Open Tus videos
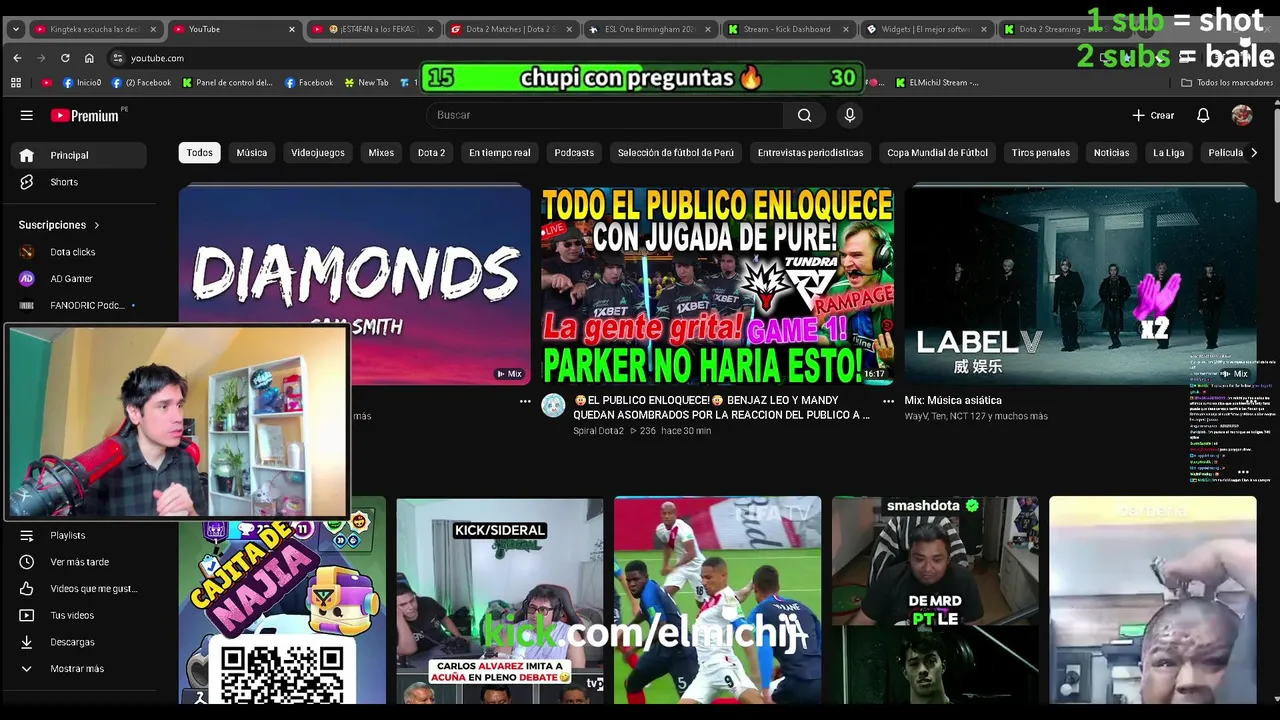 pyautogui.click(x=79, y=615)
